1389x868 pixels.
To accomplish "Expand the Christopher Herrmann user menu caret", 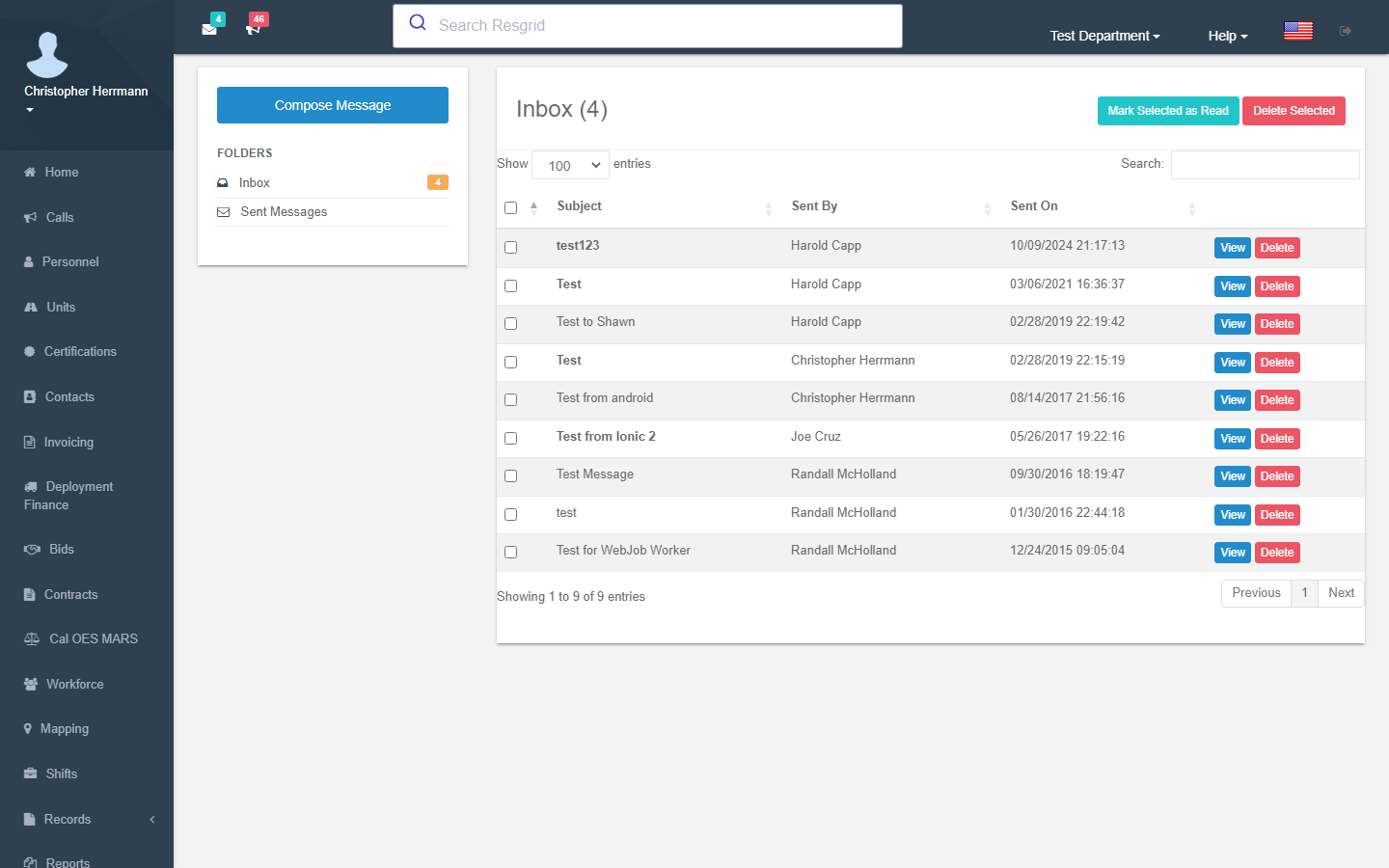I will [30, 110].
